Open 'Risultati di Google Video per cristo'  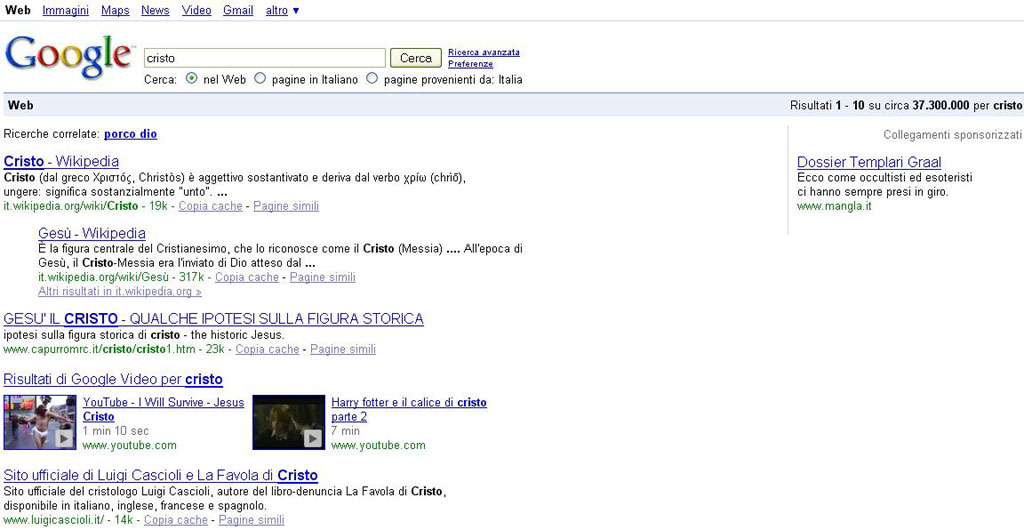point(113,379)
